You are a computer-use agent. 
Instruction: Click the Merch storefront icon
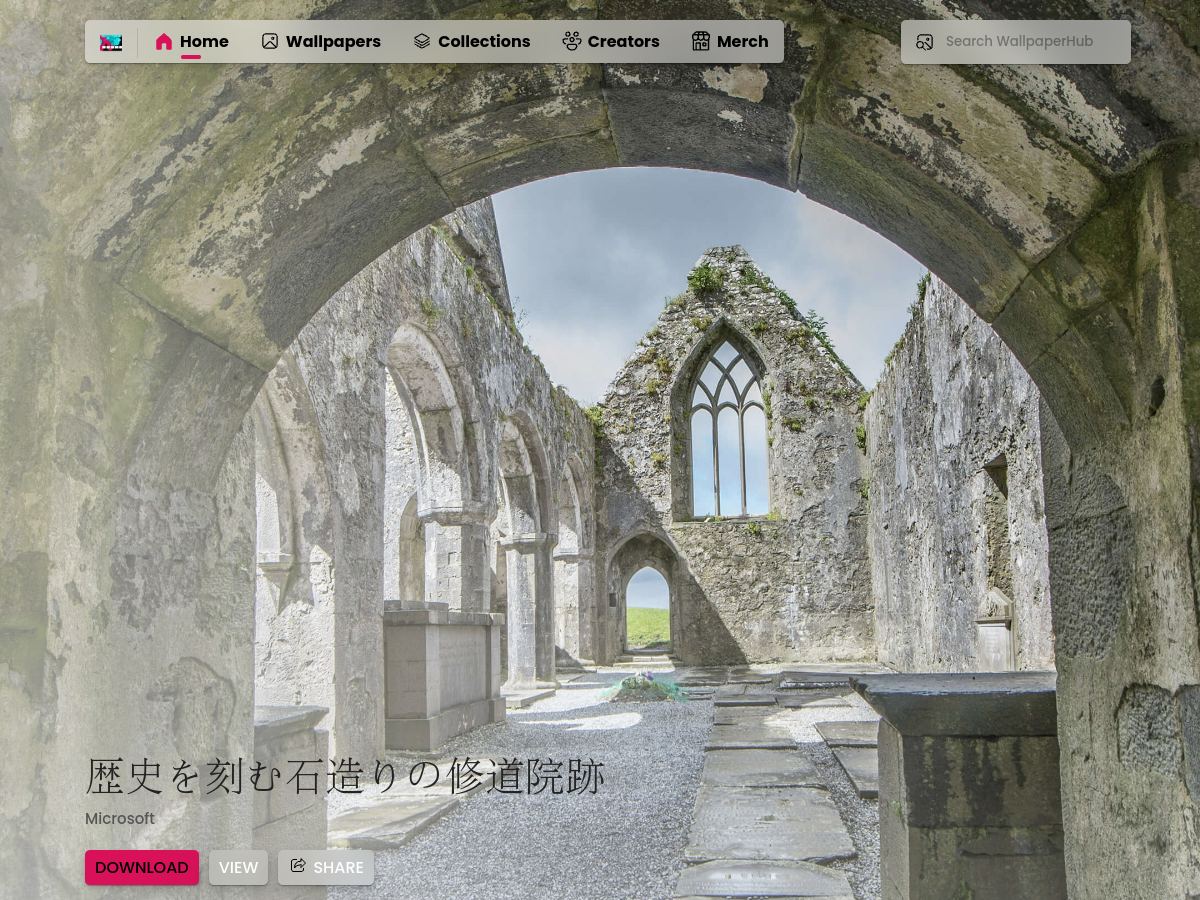pyautogui.click(x=701, y=41)
